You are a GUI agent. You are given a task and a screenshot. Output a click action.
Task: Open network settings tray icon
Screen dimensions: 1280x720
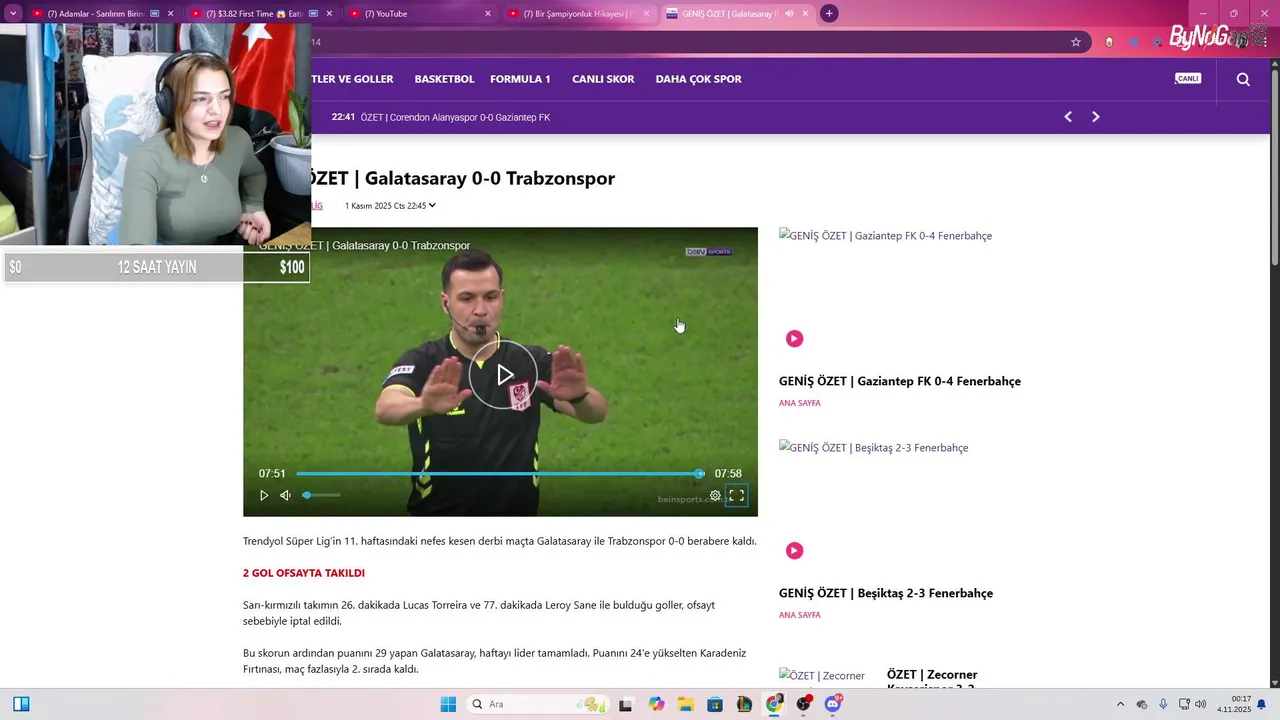coord(1184,704)
